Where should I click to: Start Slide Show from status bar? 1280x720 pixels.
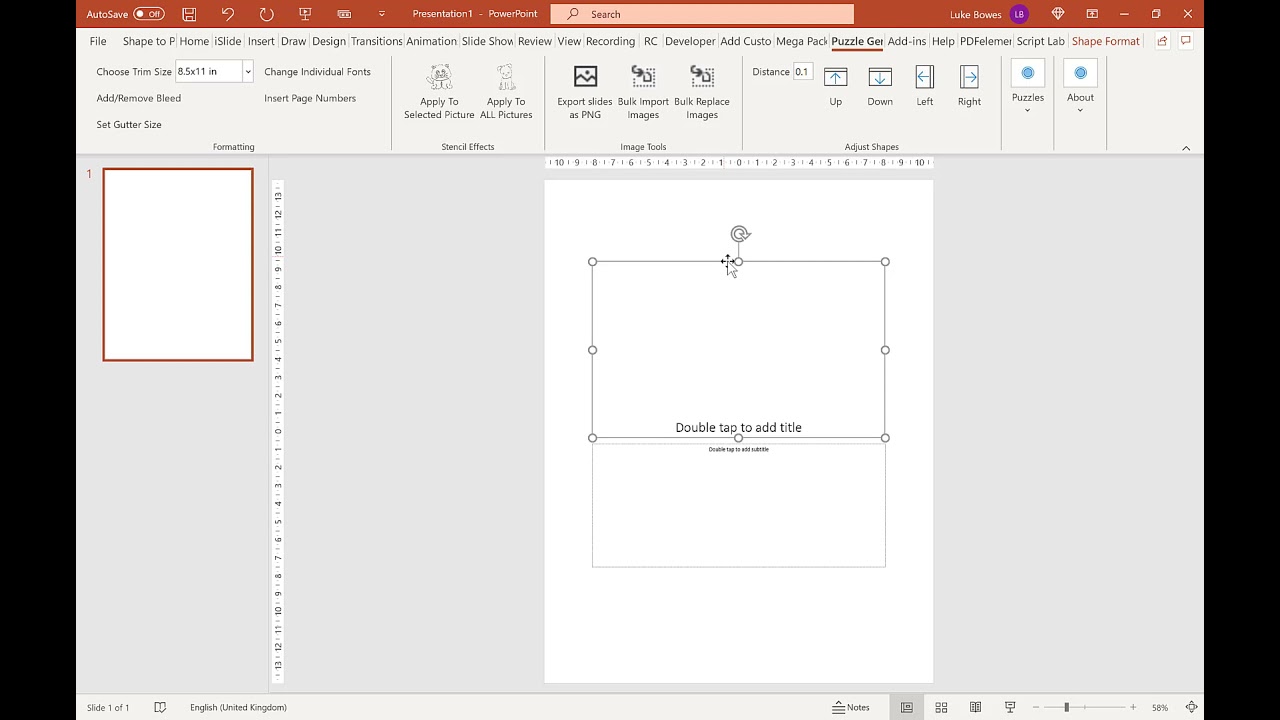coord(1010,707)
